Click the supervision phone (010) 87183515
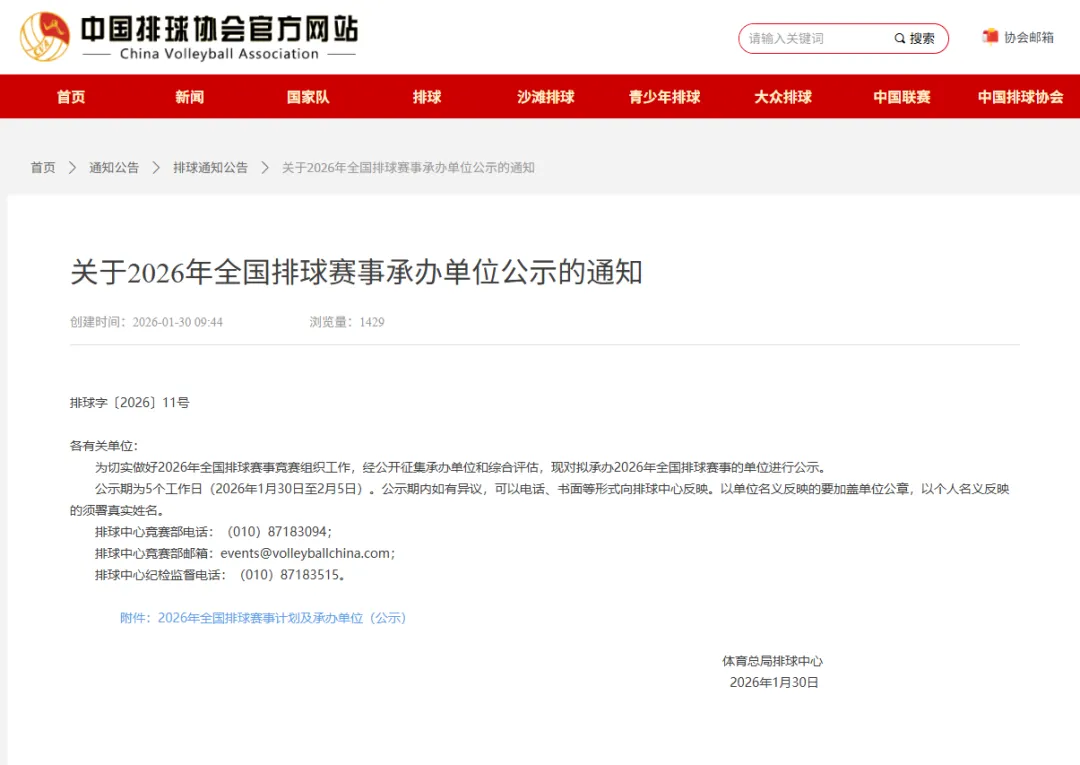The height and width of the screenshot is (765, 1080). [290, 574]
